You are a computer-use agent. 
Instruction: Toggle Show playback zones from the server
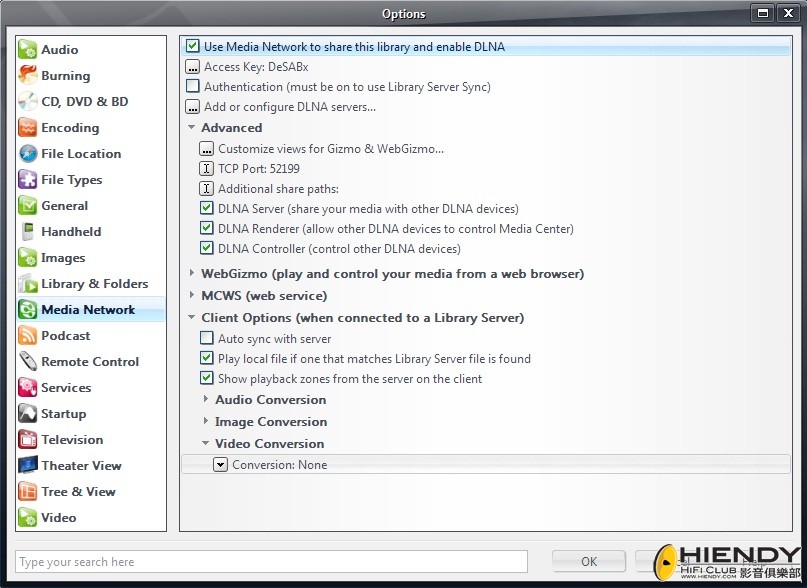click(x=206, y=378)
